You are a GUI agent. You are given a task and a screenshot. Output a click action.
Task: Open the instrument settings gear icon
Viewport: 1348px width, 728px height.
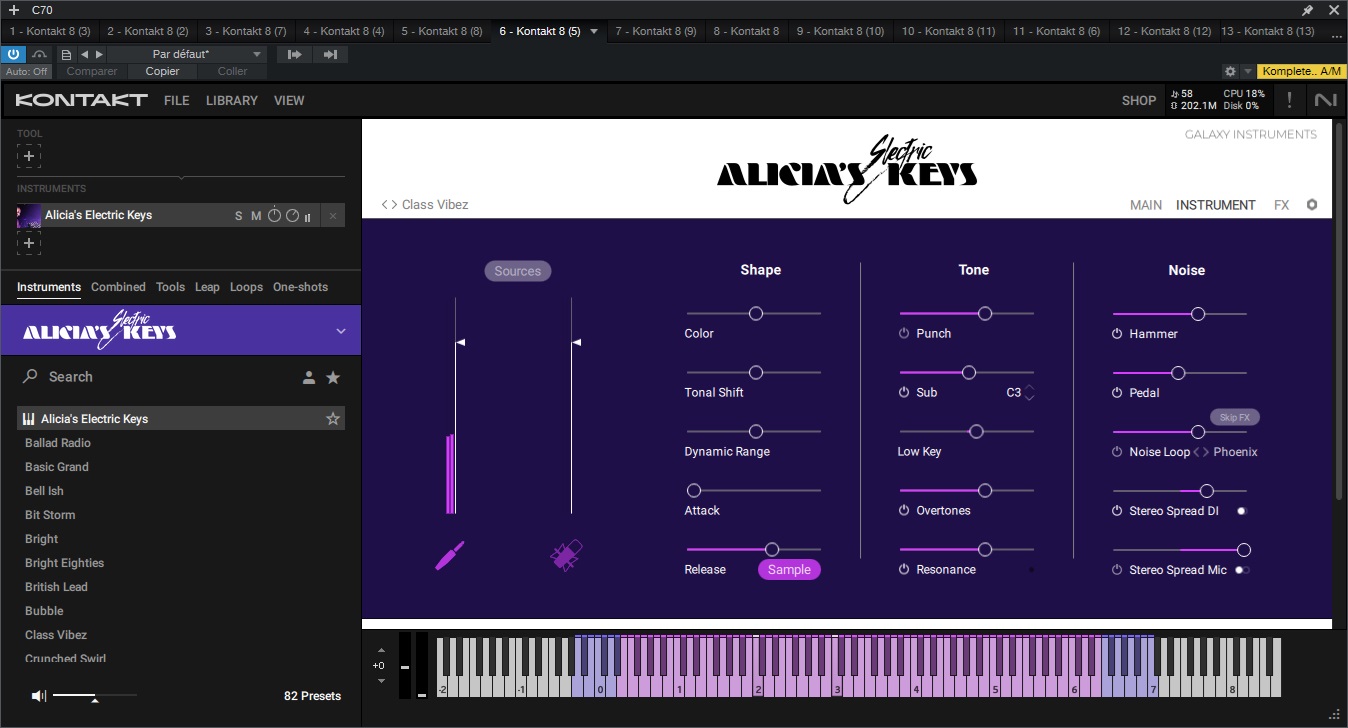click(x=1312, y=205)
